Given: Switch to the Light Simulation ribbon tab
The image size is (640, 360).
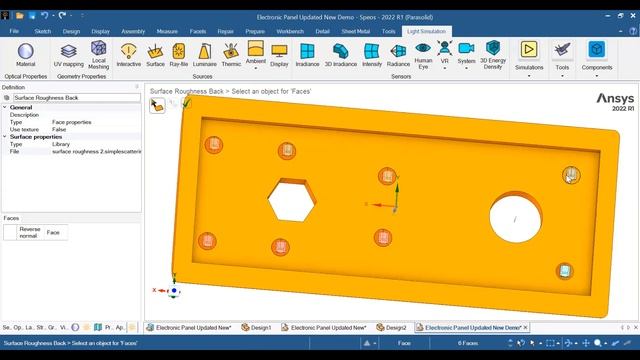Looking at the screenshot, I should pos(427,31).
